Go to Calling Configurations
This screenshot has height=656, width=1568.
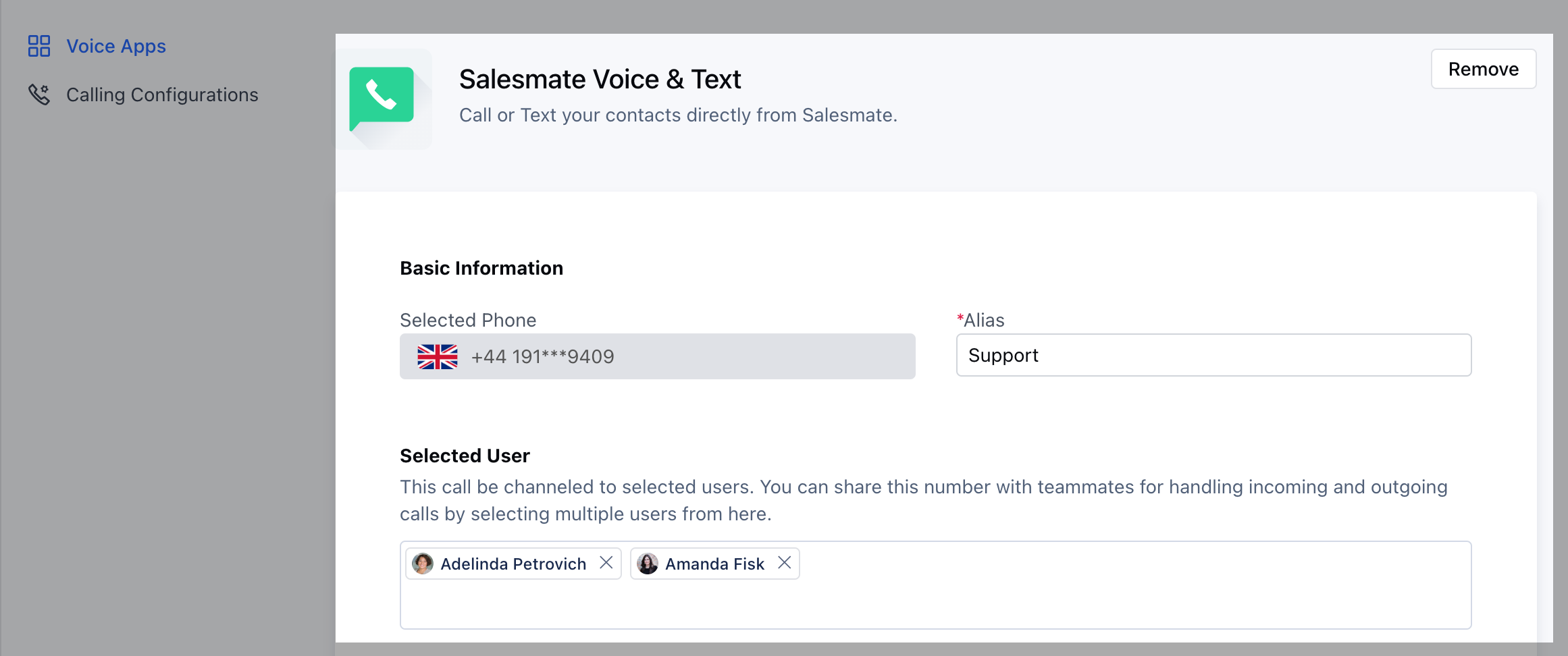coord(162,94)
